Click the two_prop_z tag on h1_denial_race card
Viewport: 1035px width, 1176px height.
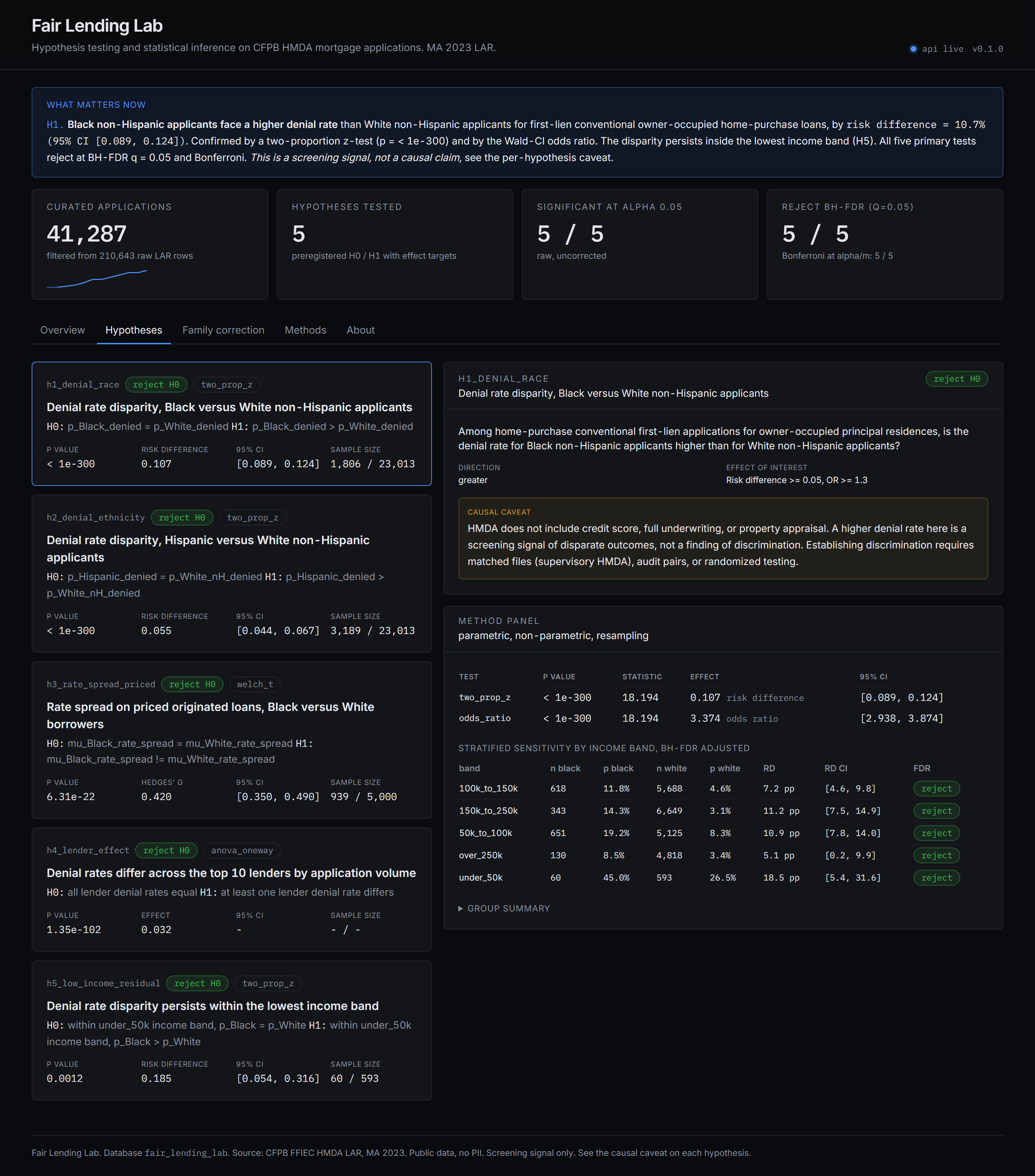click(227, 385)
